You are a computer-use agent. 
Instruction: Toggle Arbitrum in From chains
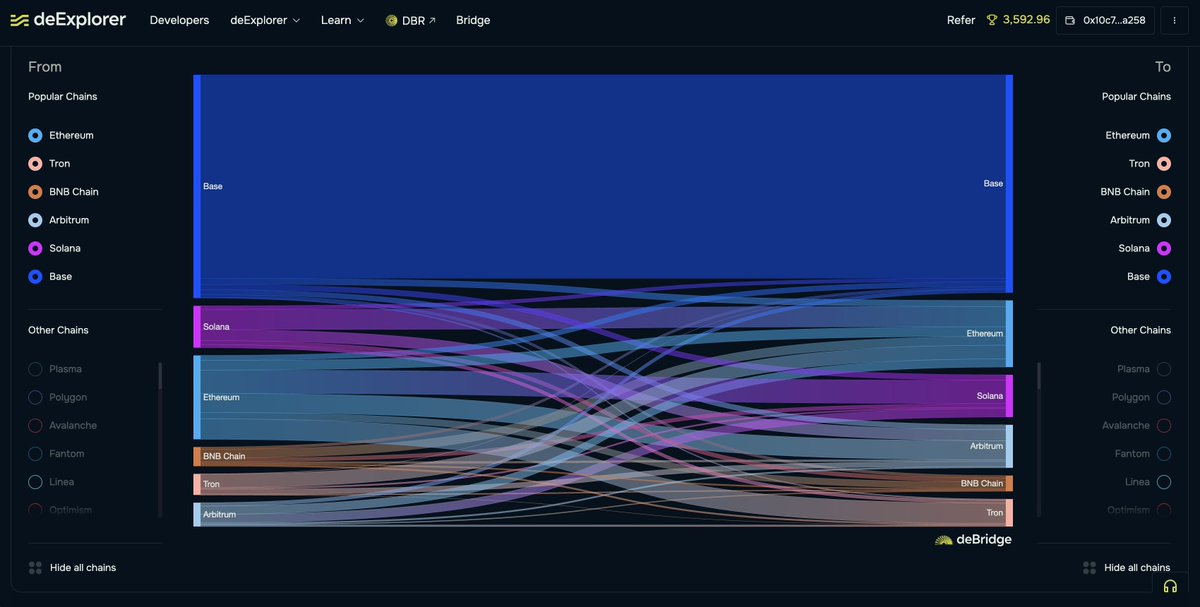click(35, 220)
